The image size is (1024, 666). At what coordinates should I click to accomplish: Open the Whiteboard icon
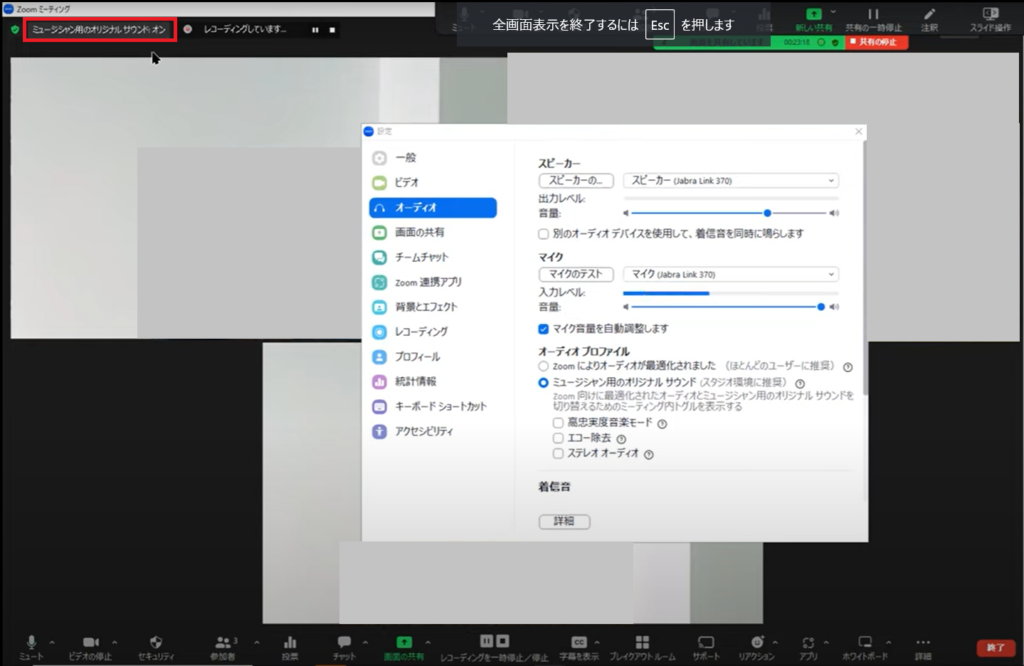click(x=865, y=642)
